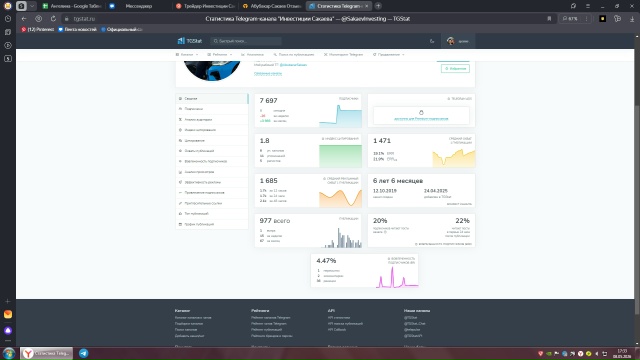Screen dimensions: 640x360
Task: Open Охваты публикаций in the sidebar
Action: (212, 151)
